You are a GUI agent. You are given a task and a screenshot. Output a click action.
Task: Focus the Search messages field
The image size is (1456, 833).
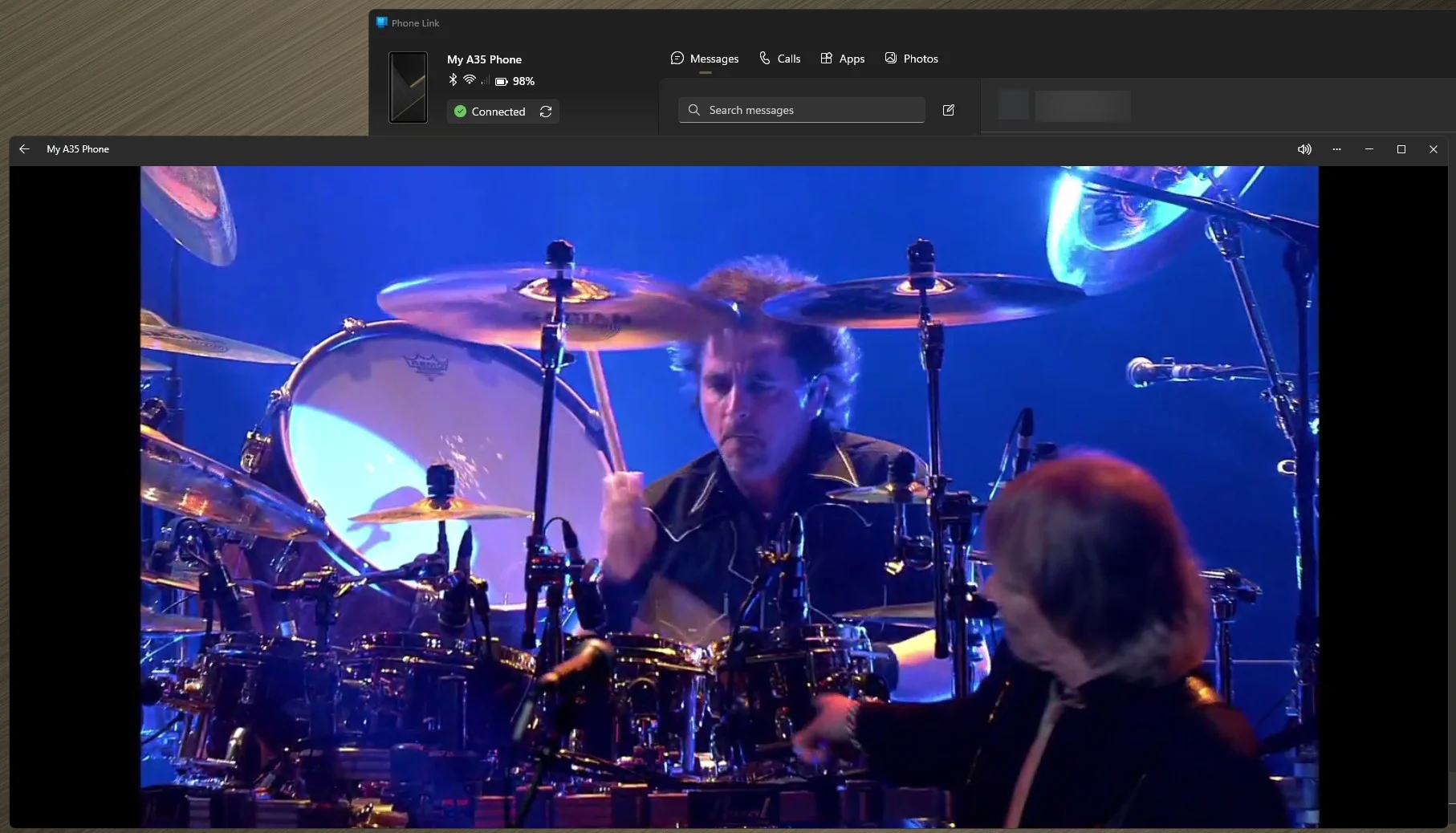(x=802, y=110)
